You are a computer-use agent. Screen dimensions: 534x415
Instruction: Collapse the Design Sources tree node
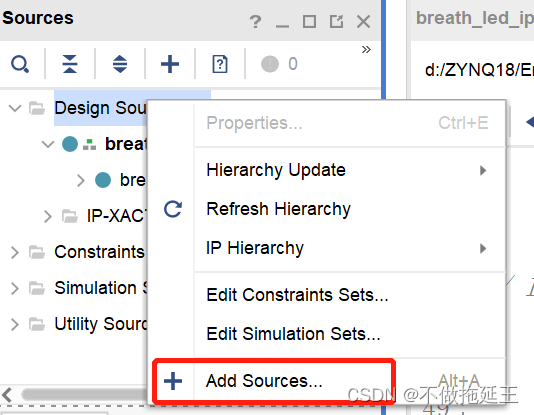pyautogui.click(x=15, y=109)
